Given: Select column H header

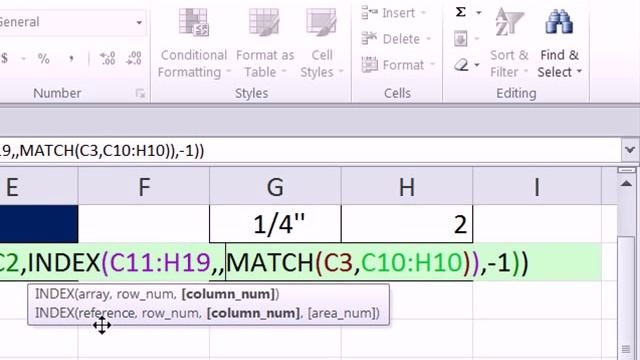Looking at the screenshot, I should pos(407,187).
